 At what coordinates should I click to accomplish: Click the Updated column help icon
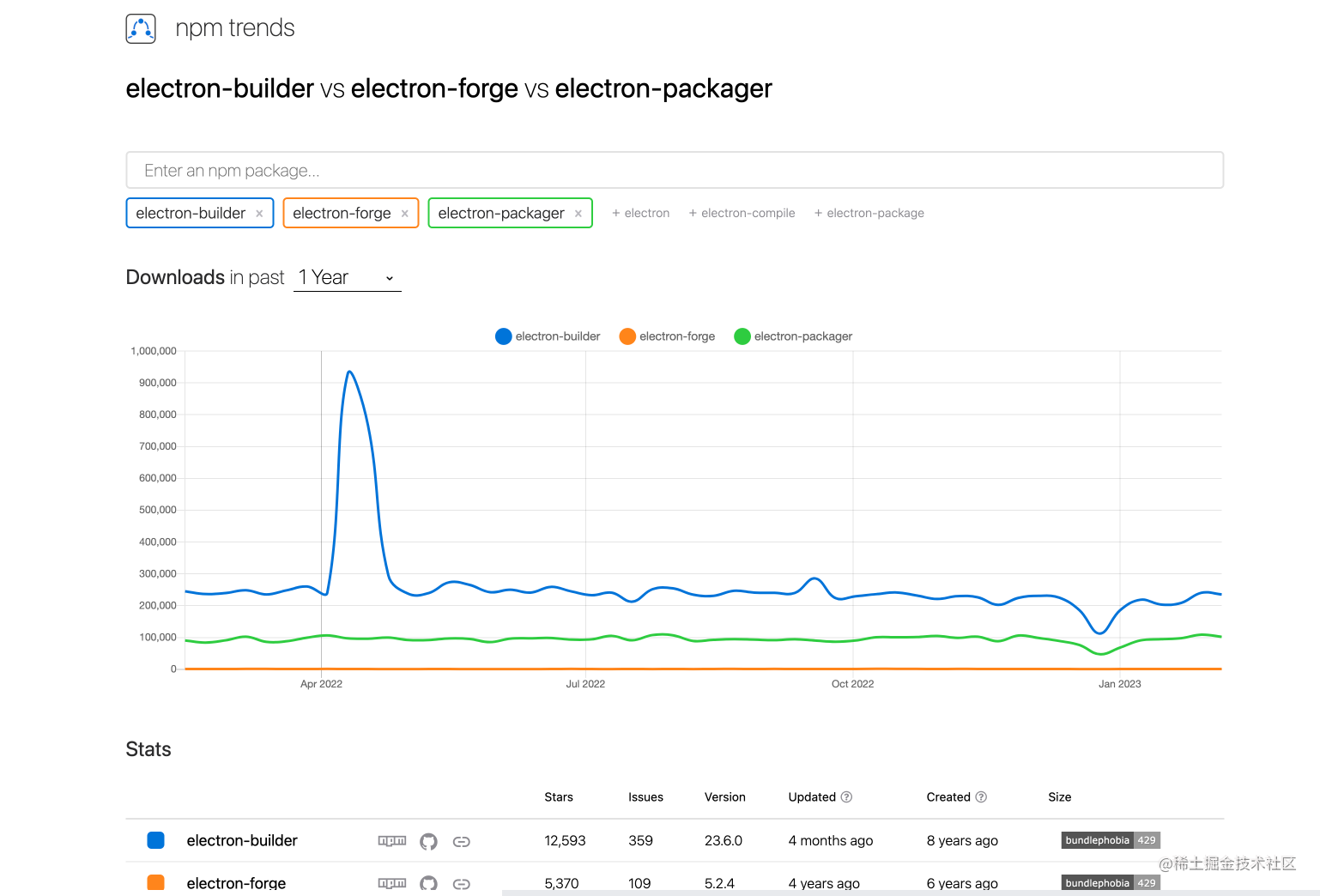click(x=846, y=796)
